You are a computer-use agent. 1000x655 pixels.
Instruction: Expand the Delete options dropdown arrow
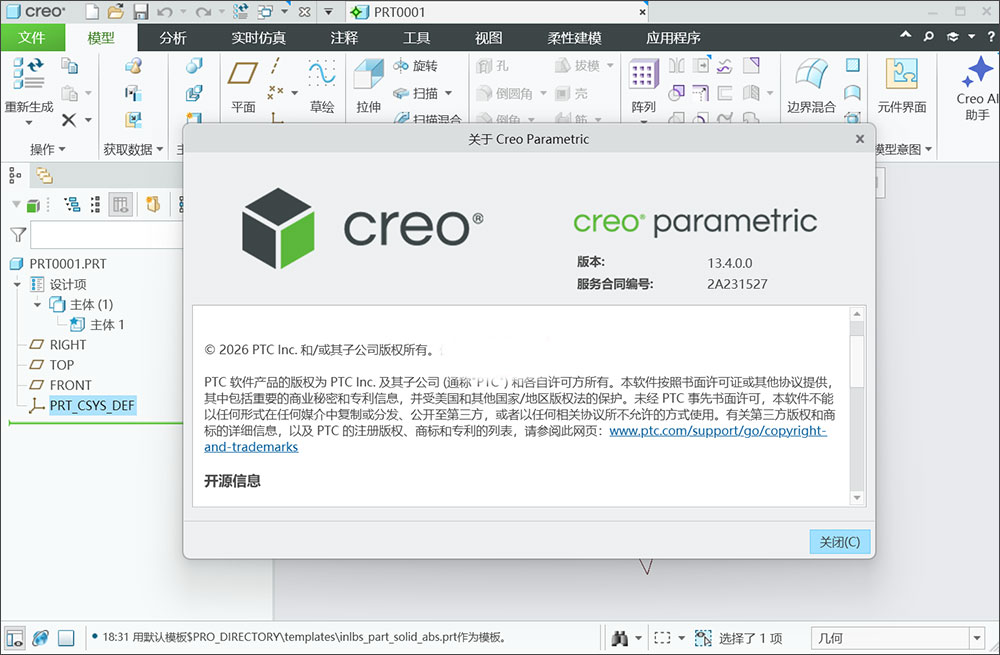click(x=89, y=119)
